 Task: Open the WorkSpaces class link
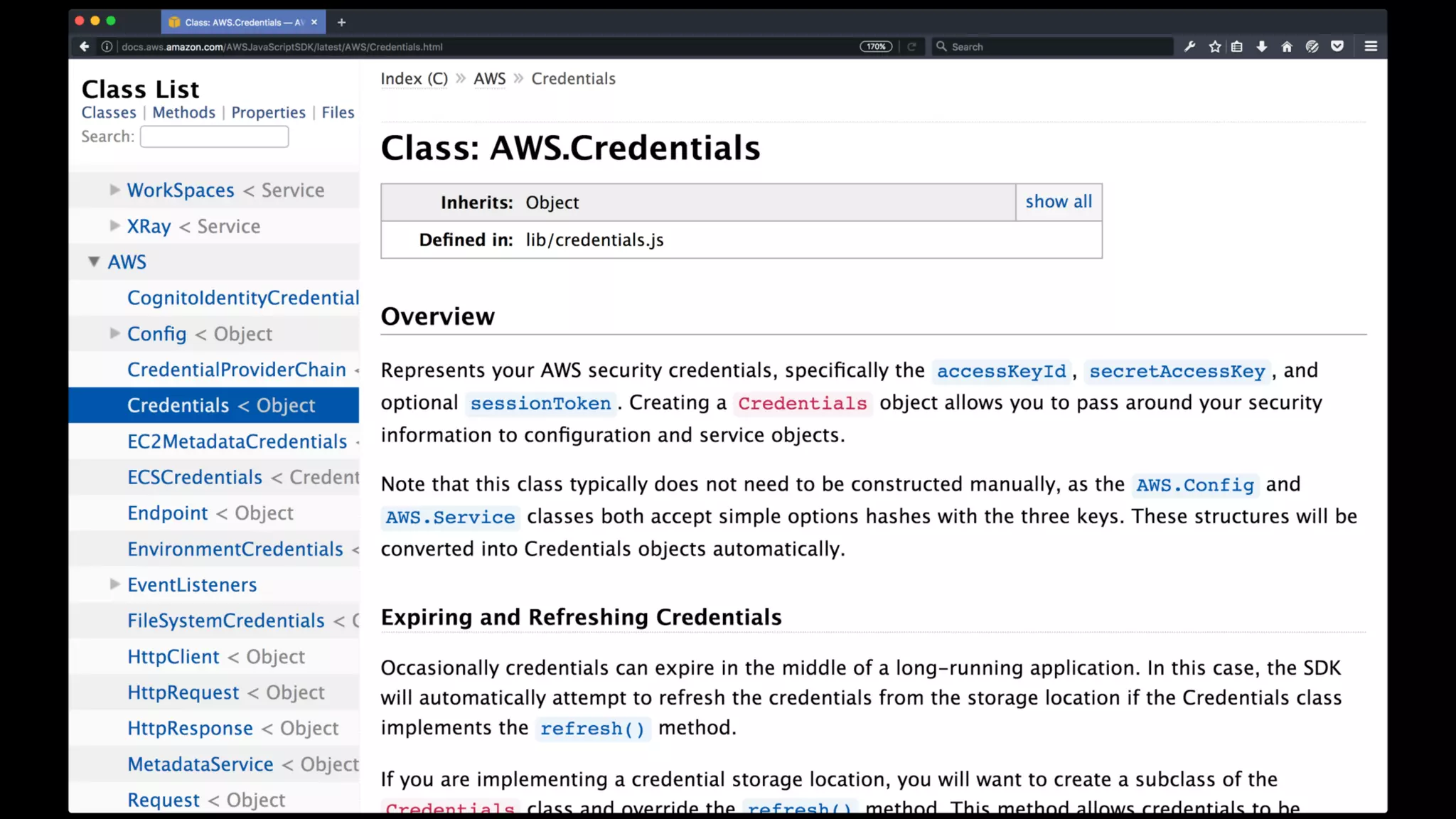pos(181,191)
